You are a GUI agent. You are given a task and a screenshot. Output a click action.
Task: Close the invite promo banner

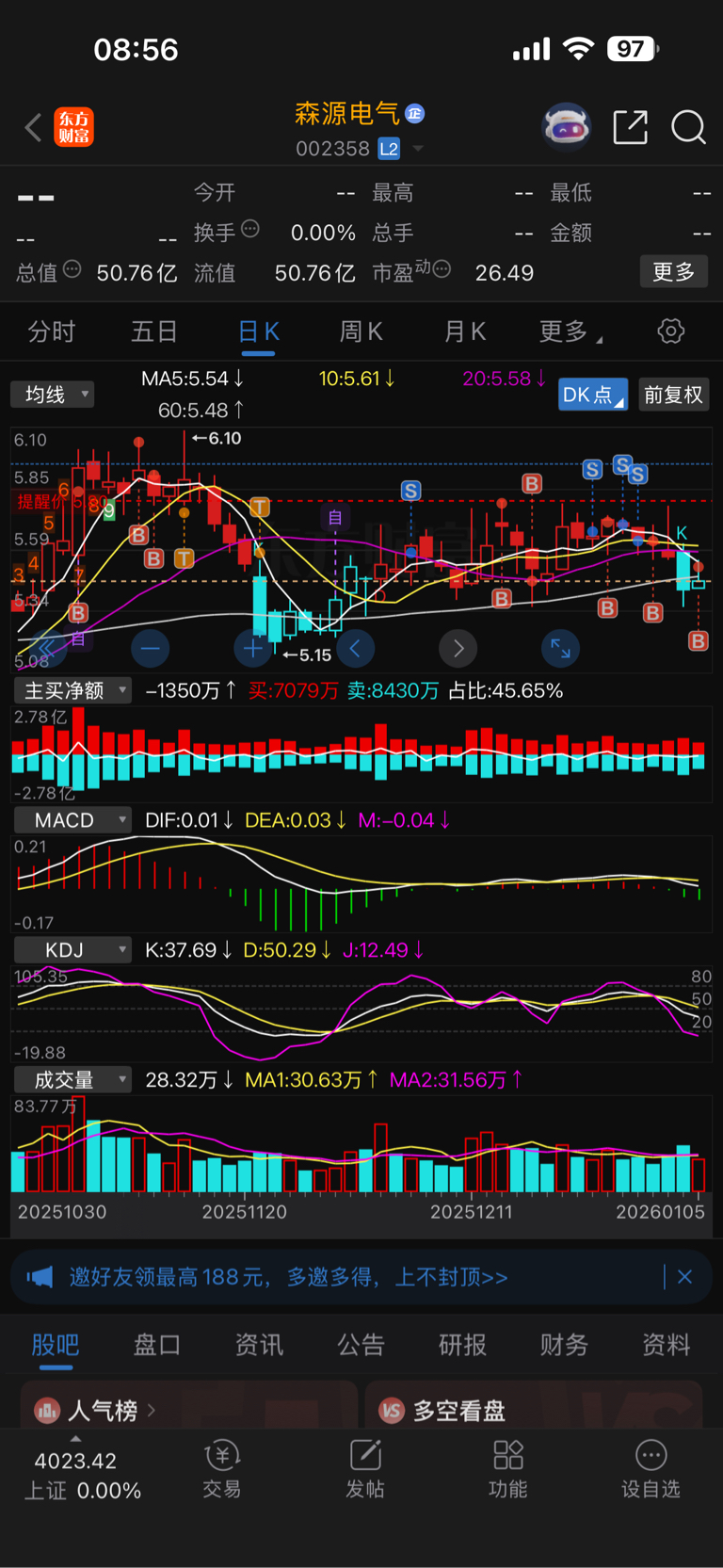(x=684, y=1277)
